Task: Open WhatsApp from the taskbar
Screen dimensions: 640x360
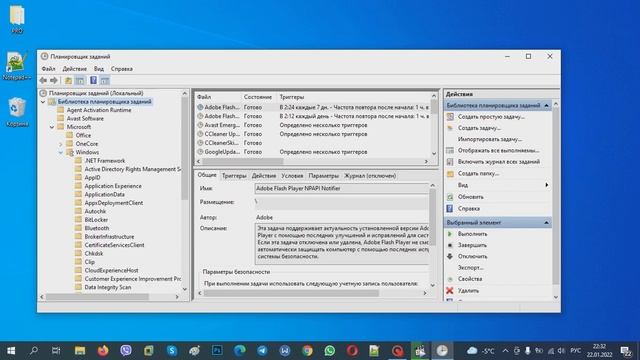Action: [329, 351]
